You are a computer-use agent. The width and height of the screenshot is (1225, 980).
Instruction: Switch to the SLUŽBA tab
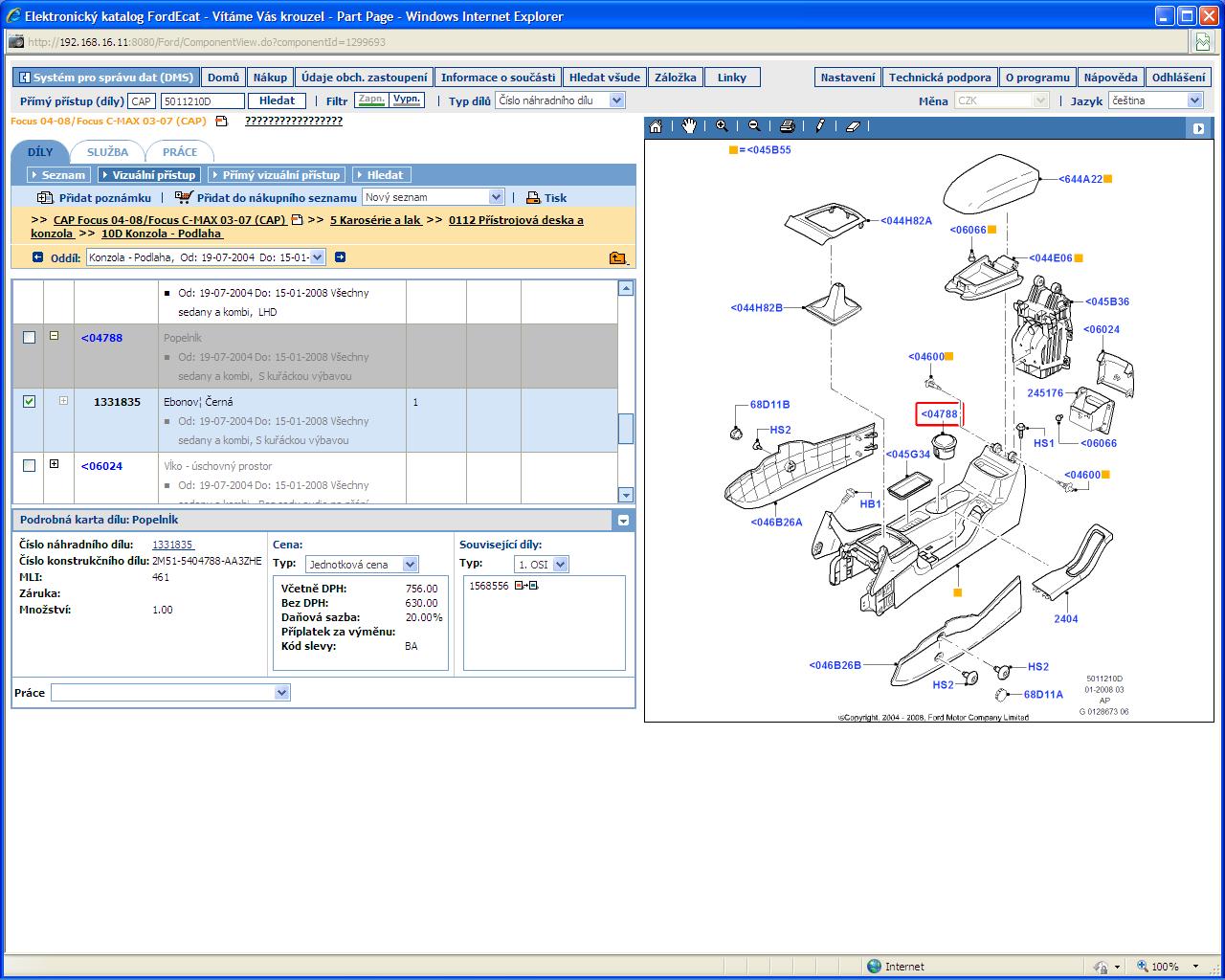coord(107,152)
